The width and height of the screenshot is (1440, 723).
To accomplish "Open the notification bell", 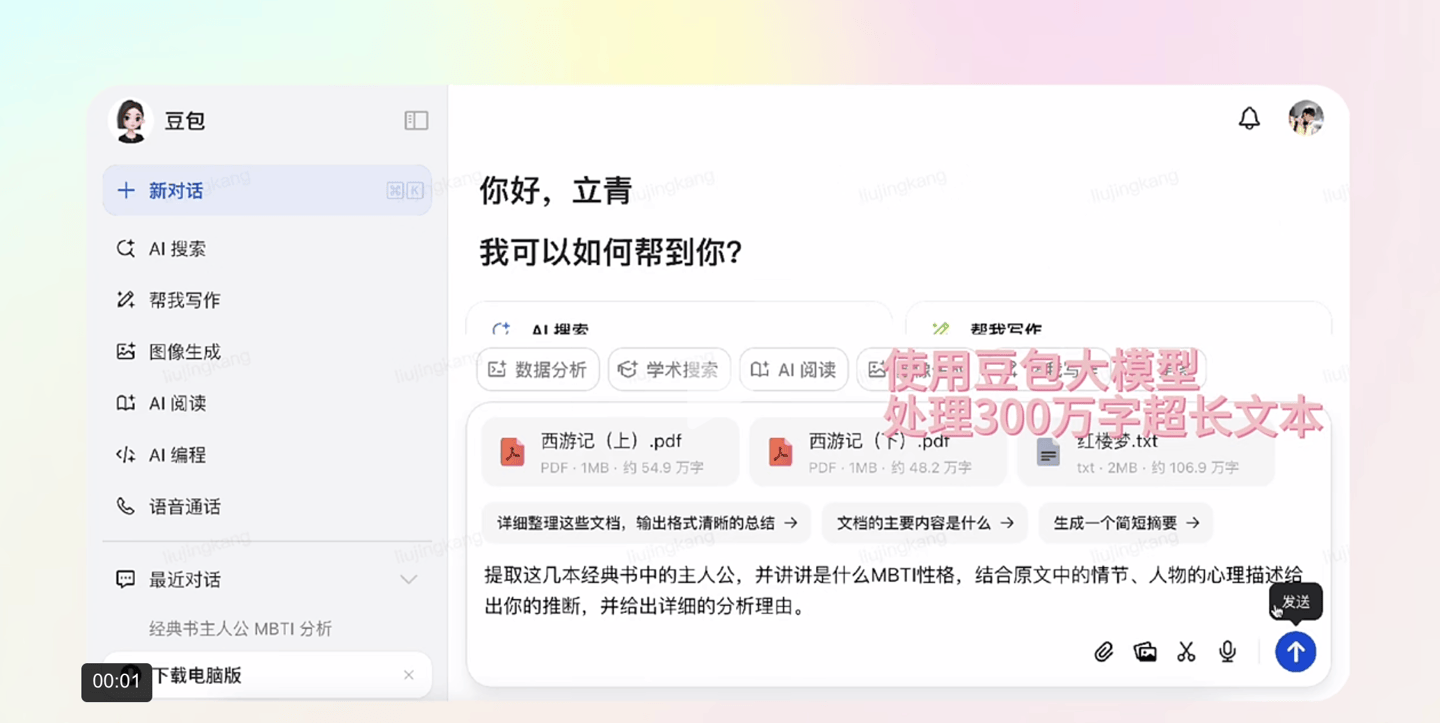I will 1249,118.
